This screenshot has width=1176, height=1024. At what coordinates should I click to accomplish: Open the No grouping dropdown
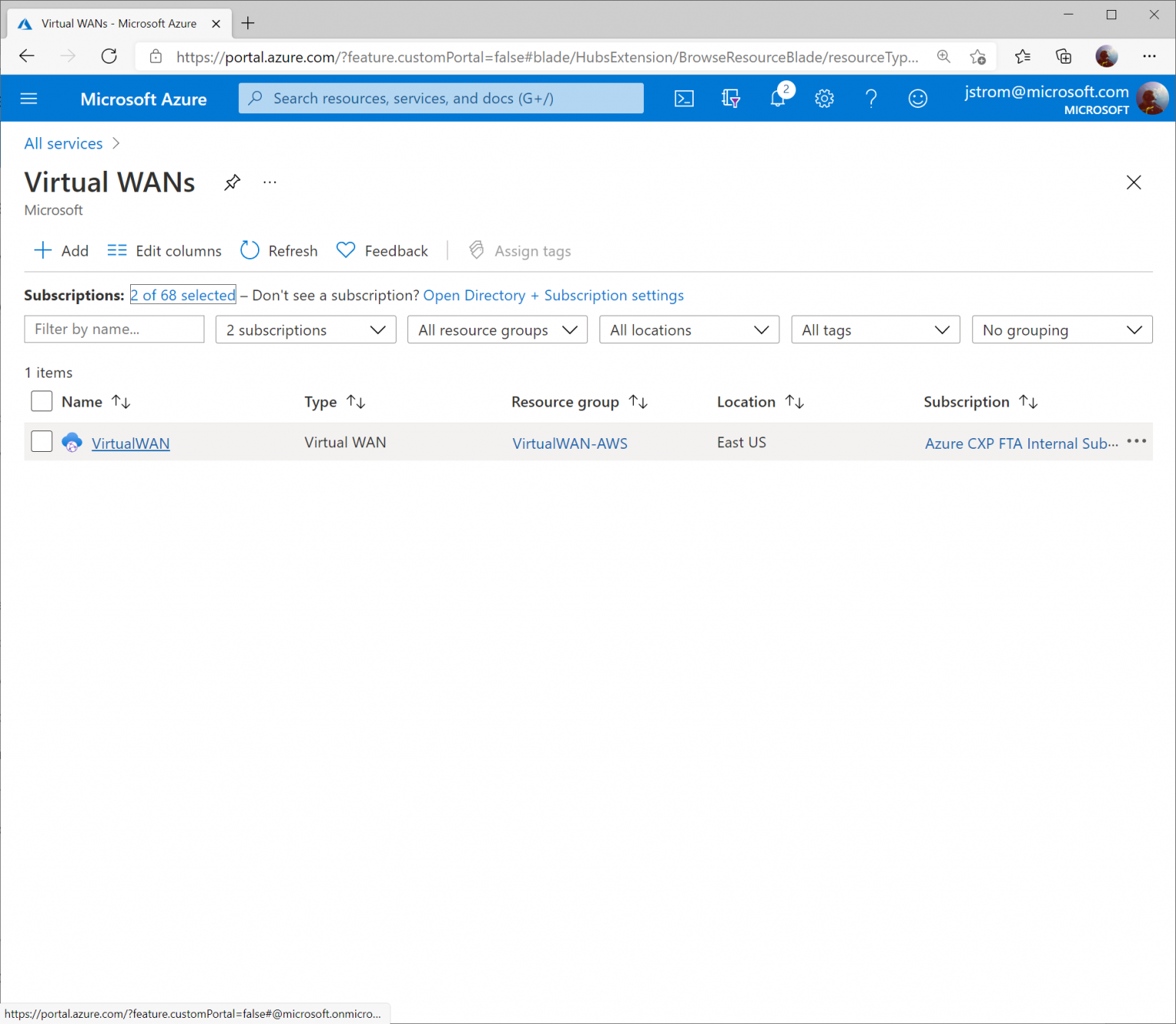[1061, 329]
